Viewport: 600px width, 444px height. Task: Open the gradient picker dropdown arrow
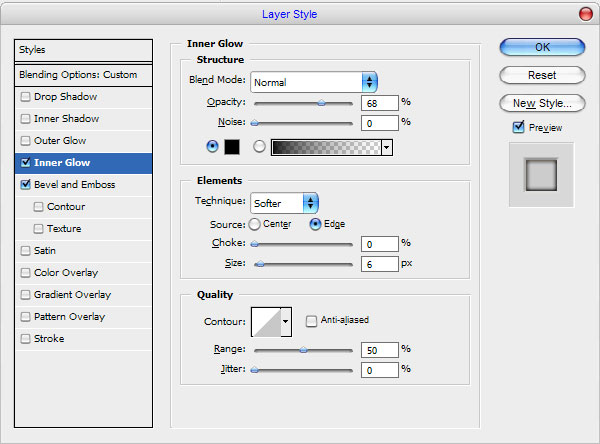click(387, 147)
